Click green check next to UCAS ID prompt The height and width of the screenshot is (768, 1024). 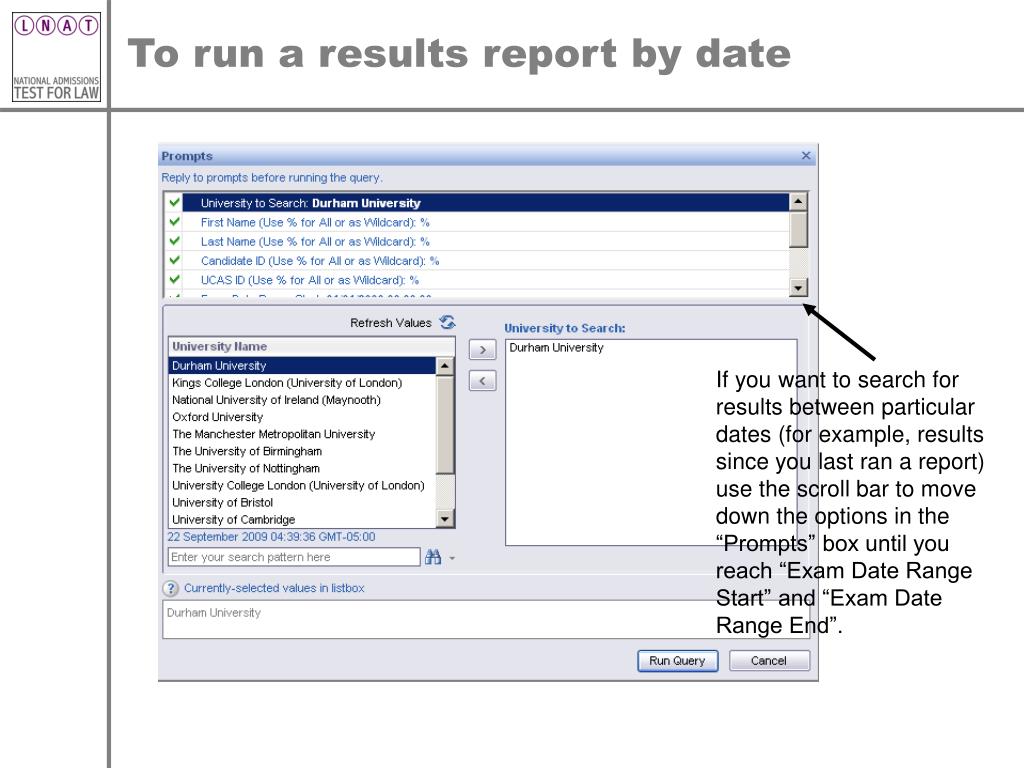174,280
